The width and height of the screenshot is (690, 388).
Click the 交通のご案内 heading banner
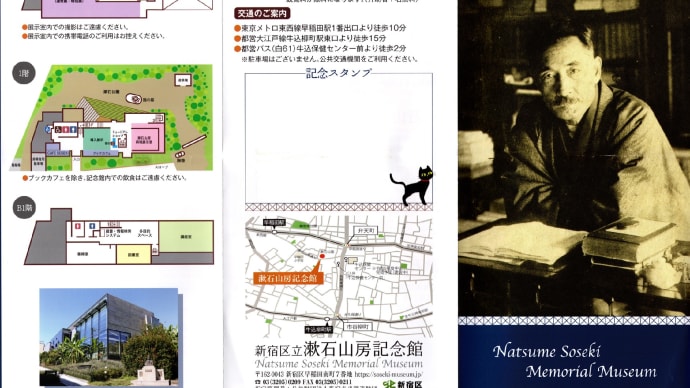[262, 14]
